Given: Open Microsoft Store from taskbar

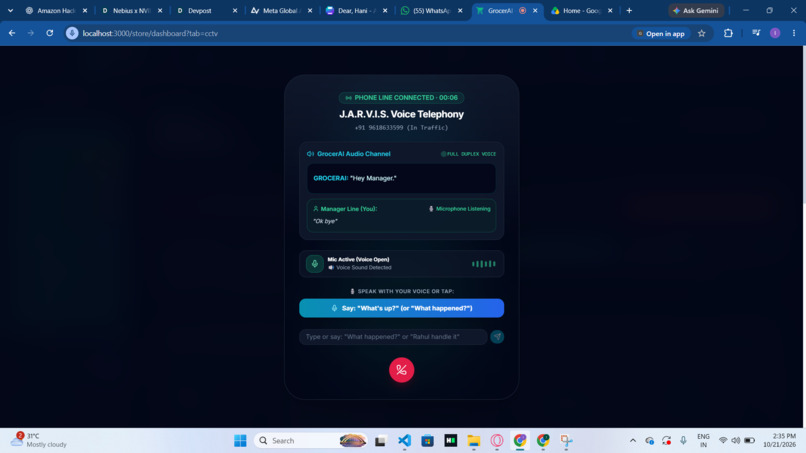Looking at the screenshot, I should [427, 441].
